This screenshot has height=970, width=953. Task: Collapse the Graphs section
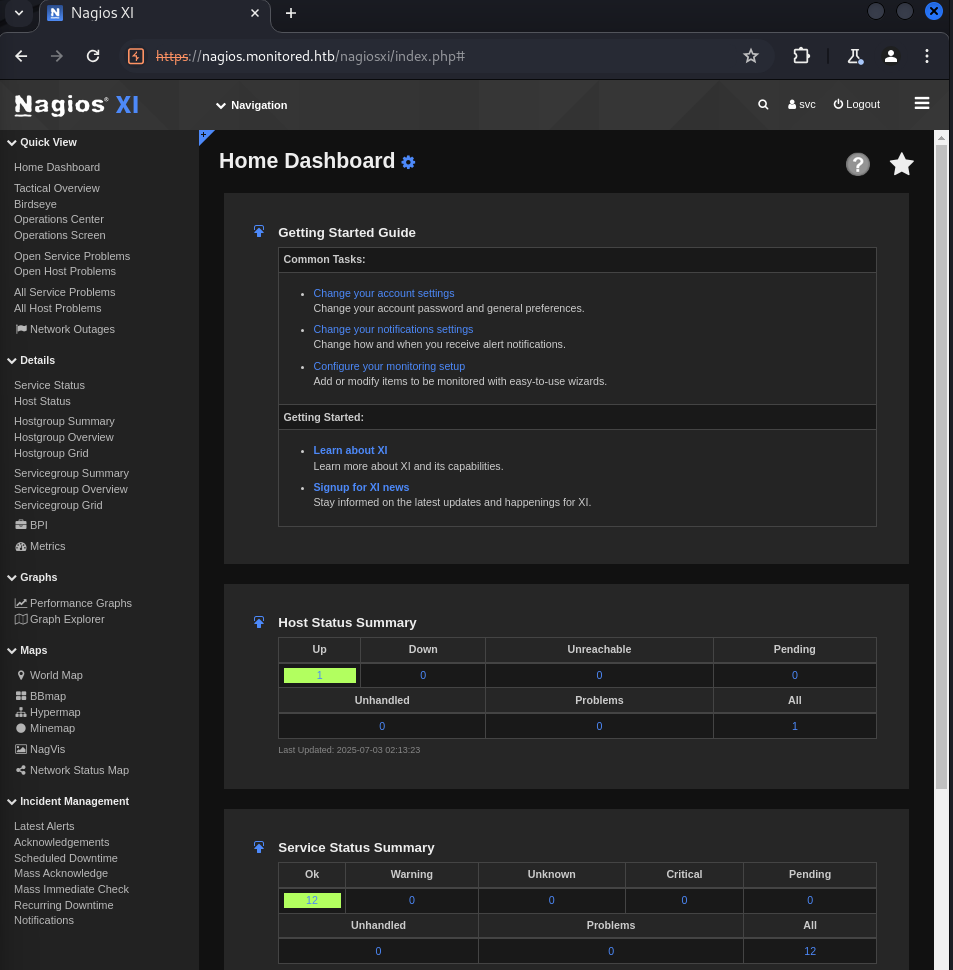click(x=32, y=577)
